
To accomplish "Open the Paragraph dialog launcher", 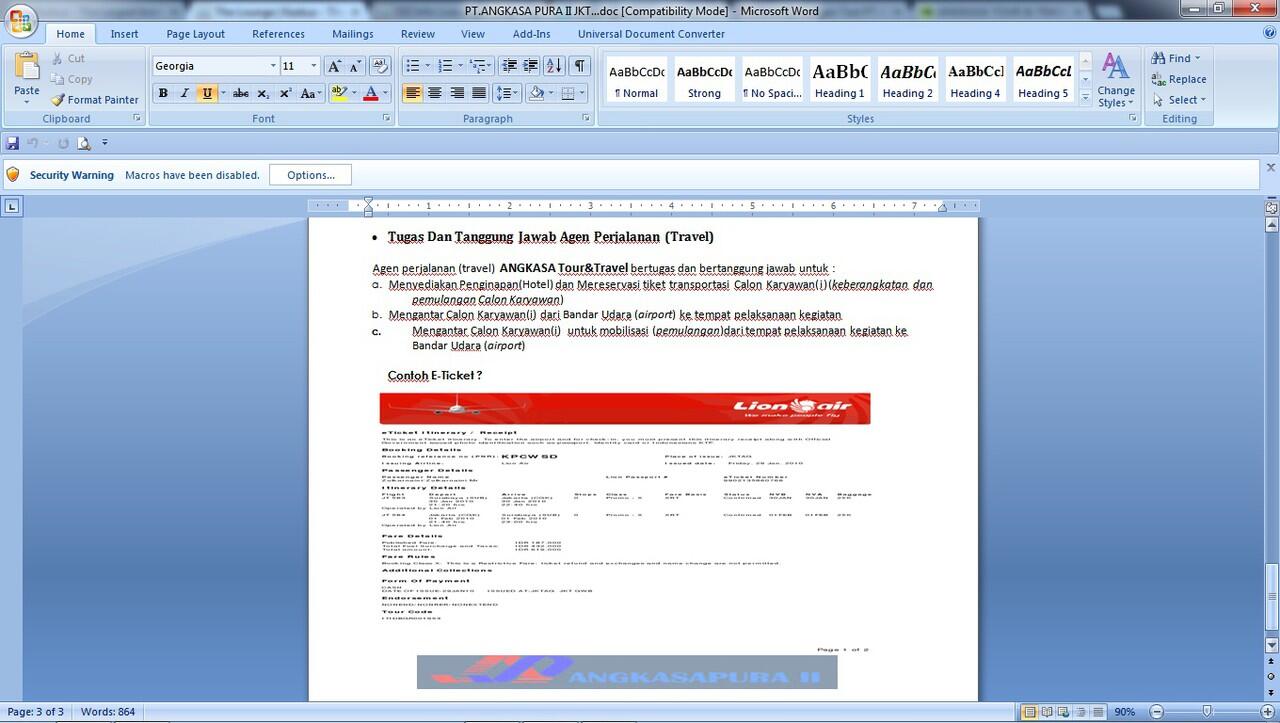I will coord(586,118).
